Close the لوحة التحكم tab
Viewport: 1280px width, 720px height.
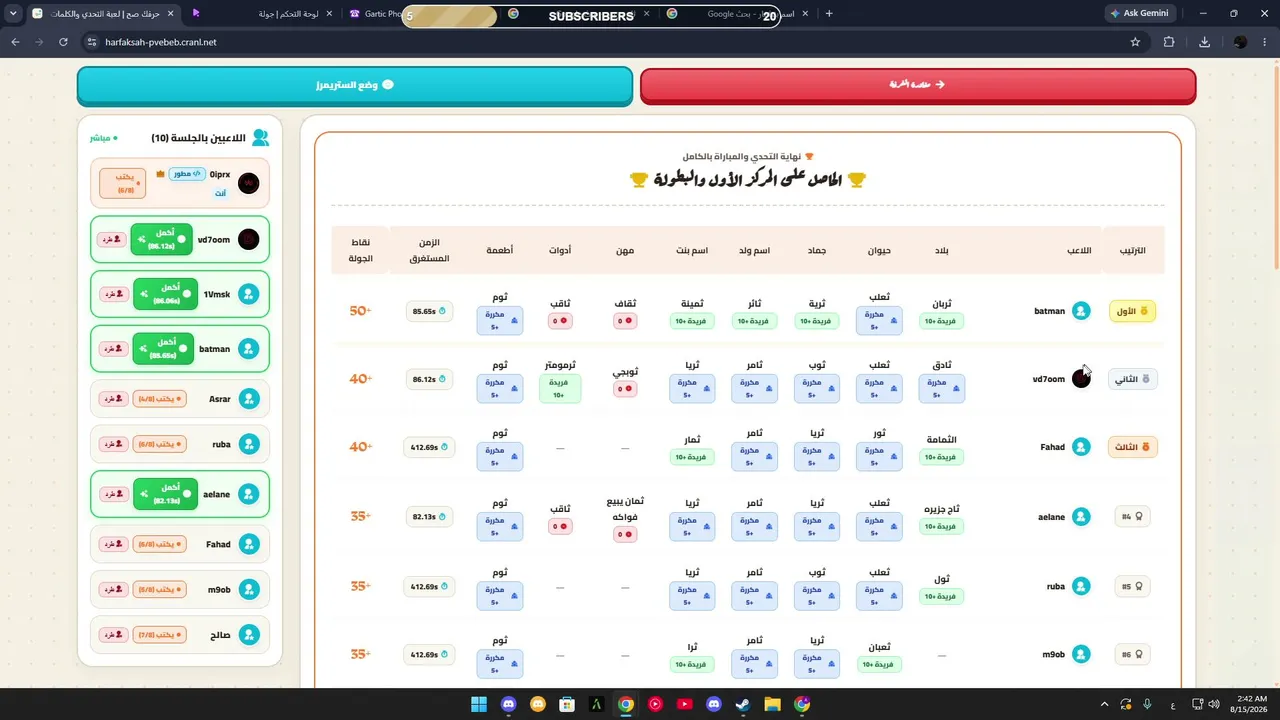[x=328, y=14]
